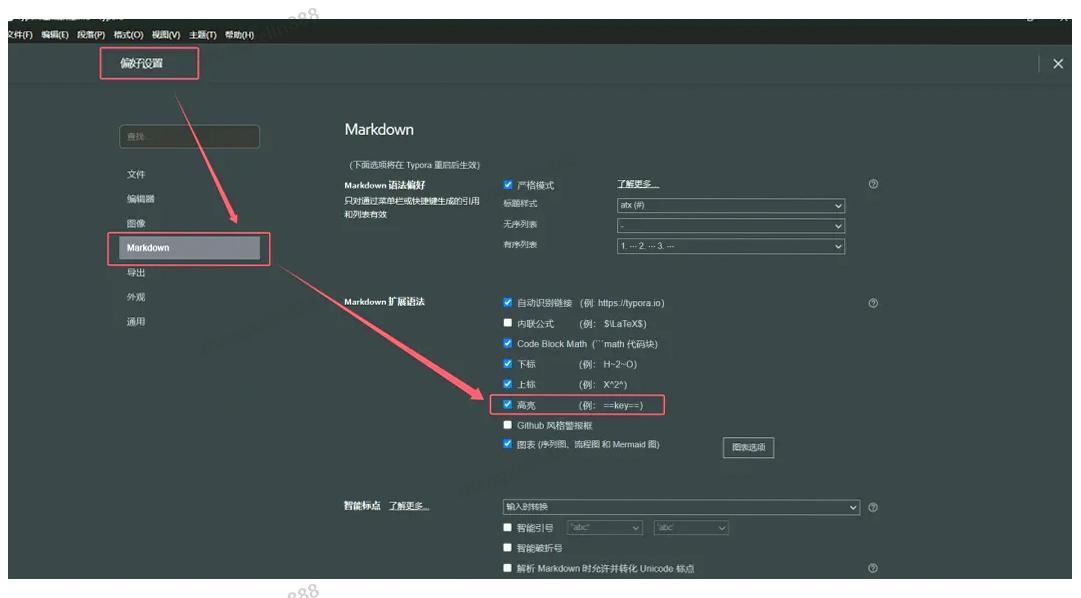Viewport: 1081px width, 598px height.
Task: Open the 编辑(E) menu
Action: point(54,34)
